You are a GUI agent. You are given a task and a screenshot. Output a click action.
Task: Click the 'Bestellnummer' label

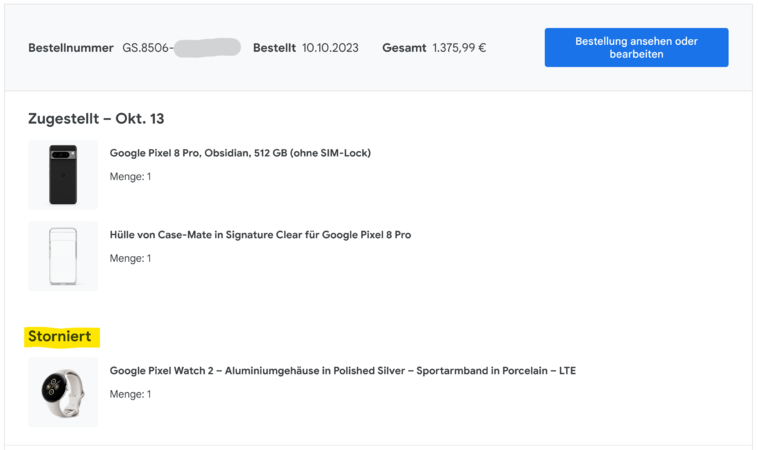[x=71, y=48]
